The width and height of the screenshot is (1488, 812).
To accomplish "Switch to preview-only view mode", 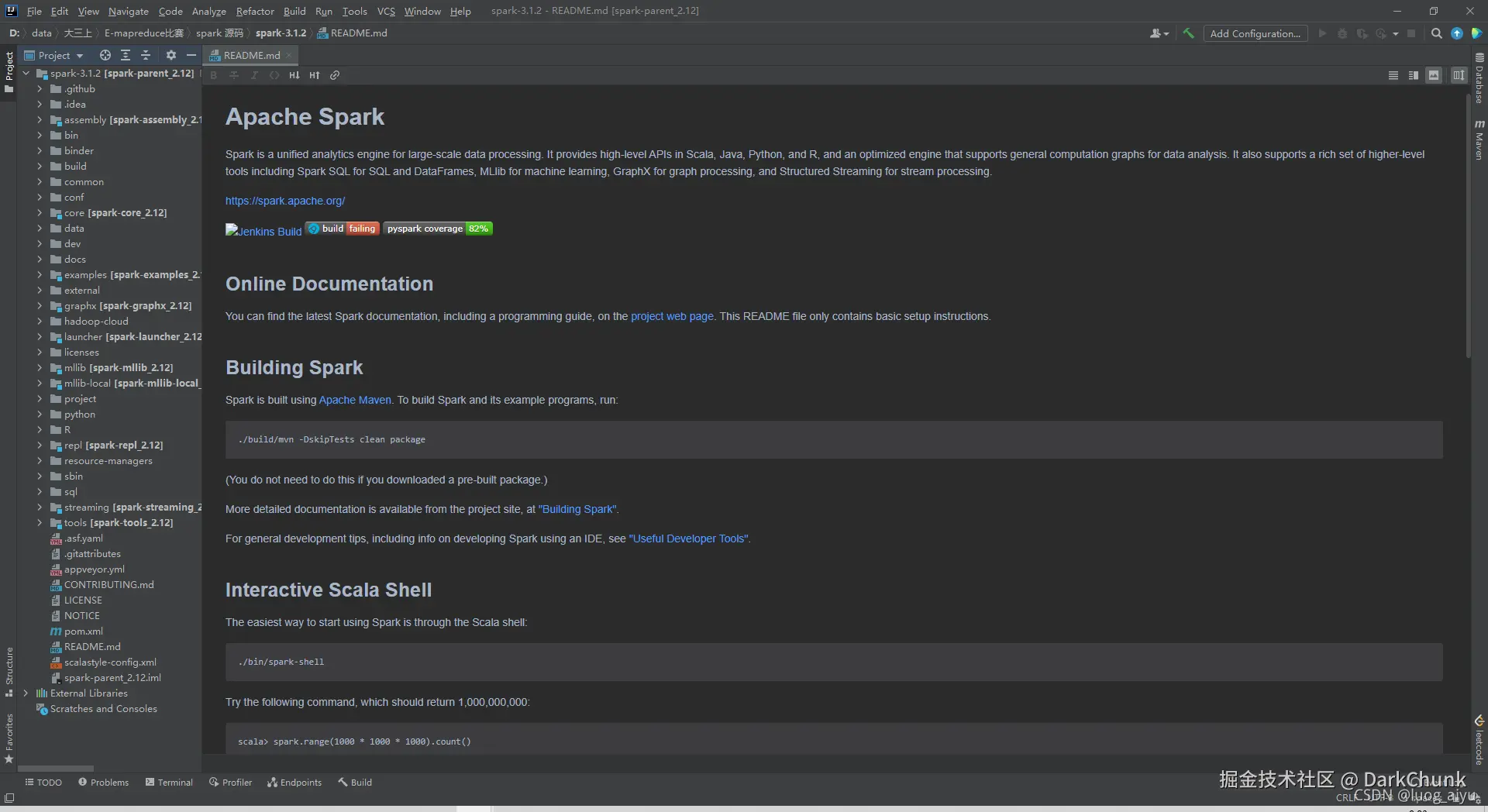I will tap(1434, 75).
